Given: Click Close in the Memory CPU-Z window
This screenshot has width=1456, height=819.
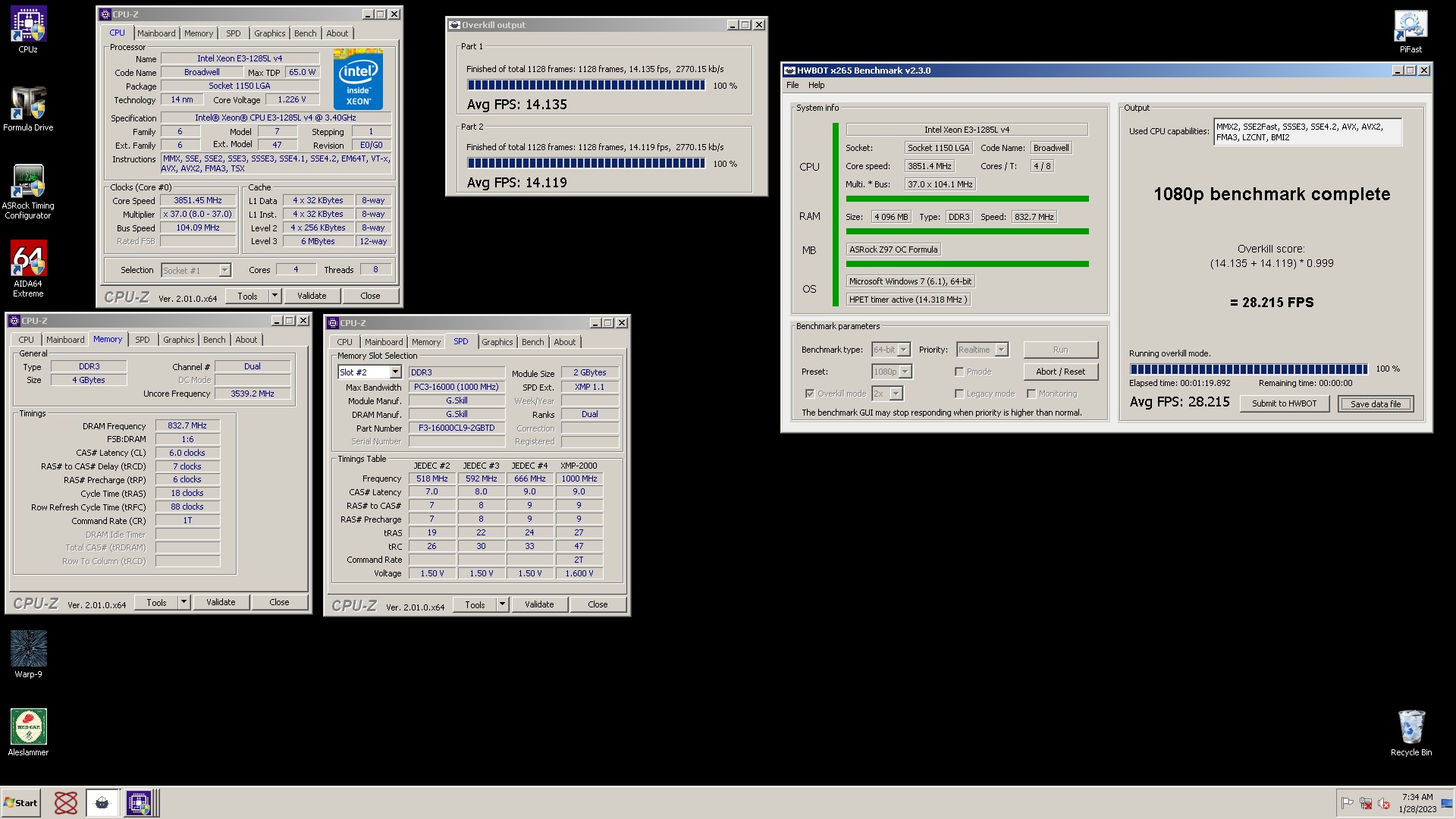Looking at the screenshot, I should 279,602.
